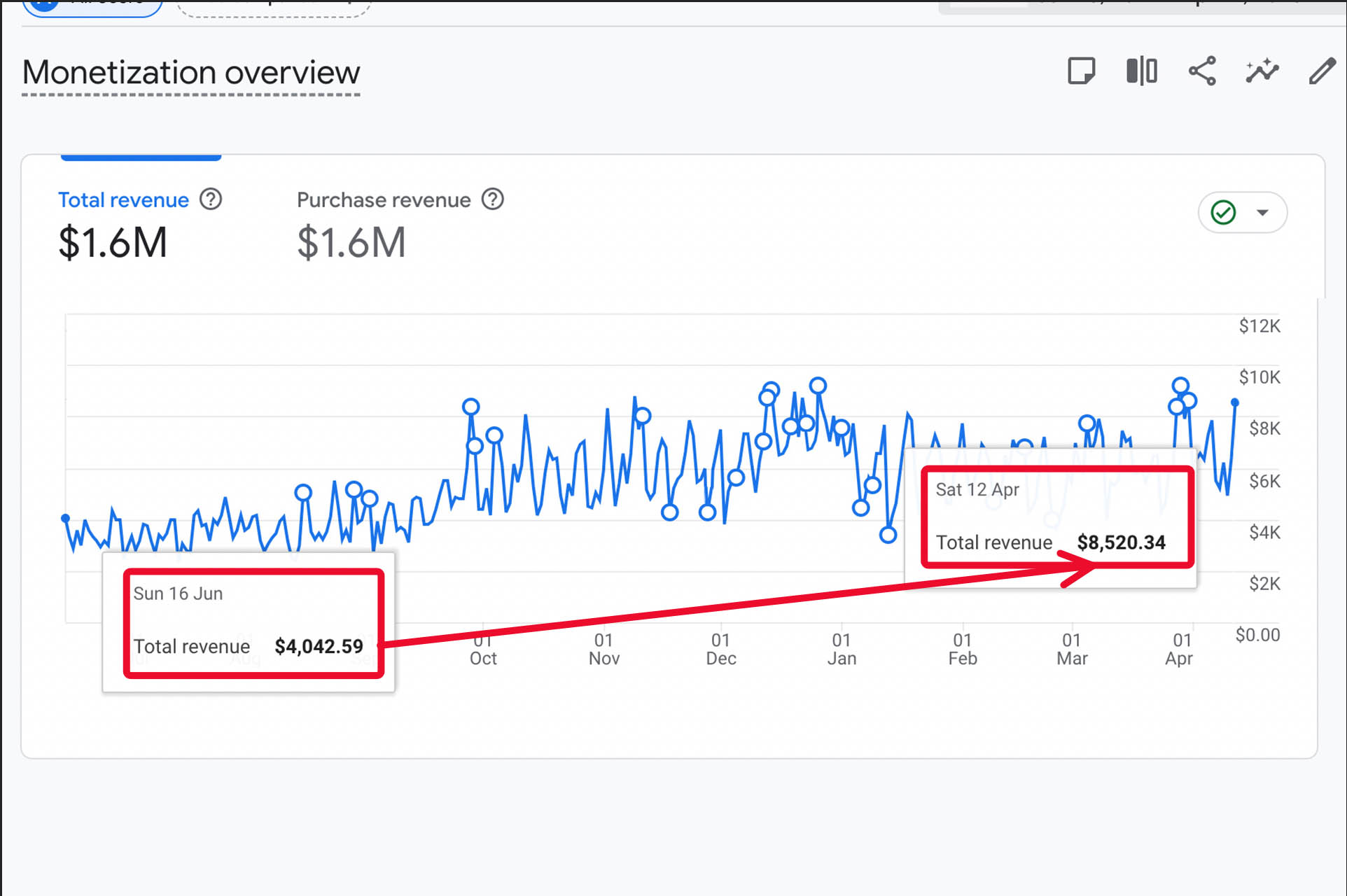Open the Insights sparkline icon

pyautogui.click(x=1262, y=71)
